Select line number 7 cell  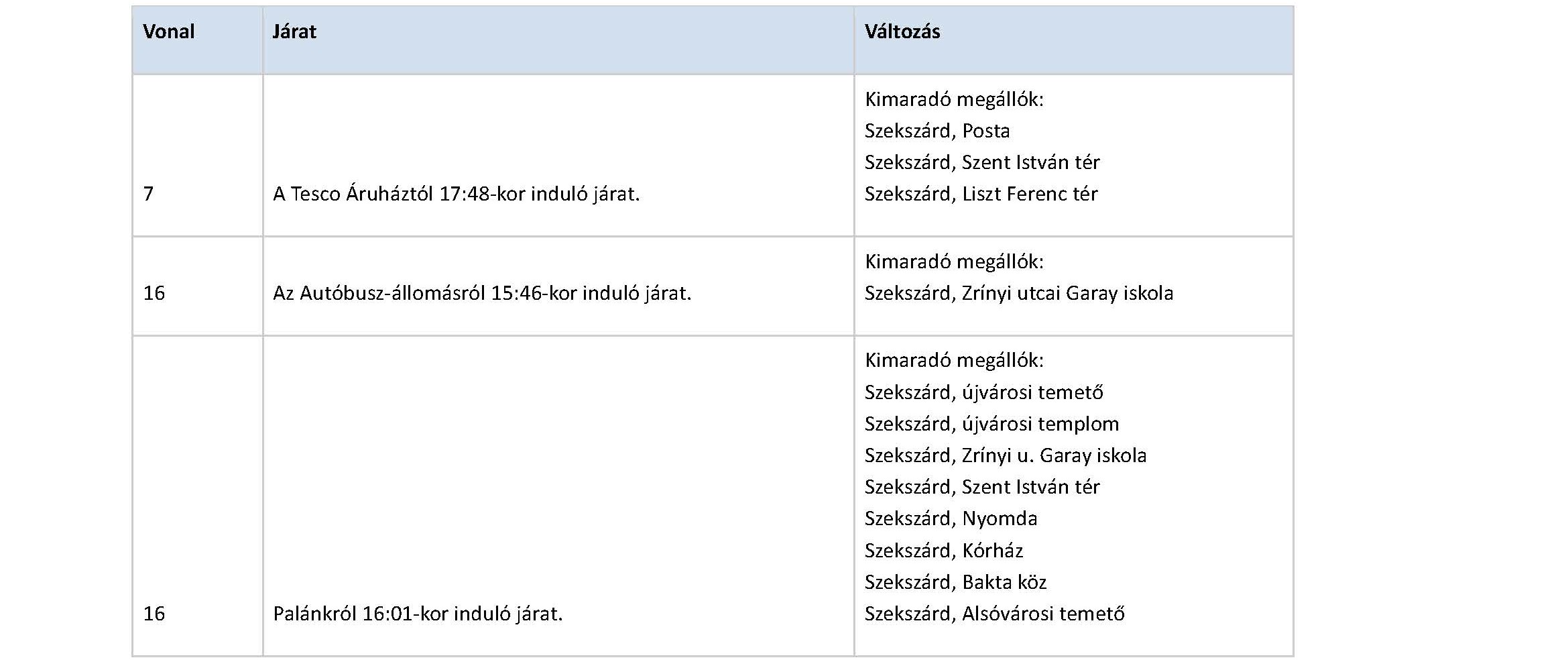[149, 194]
